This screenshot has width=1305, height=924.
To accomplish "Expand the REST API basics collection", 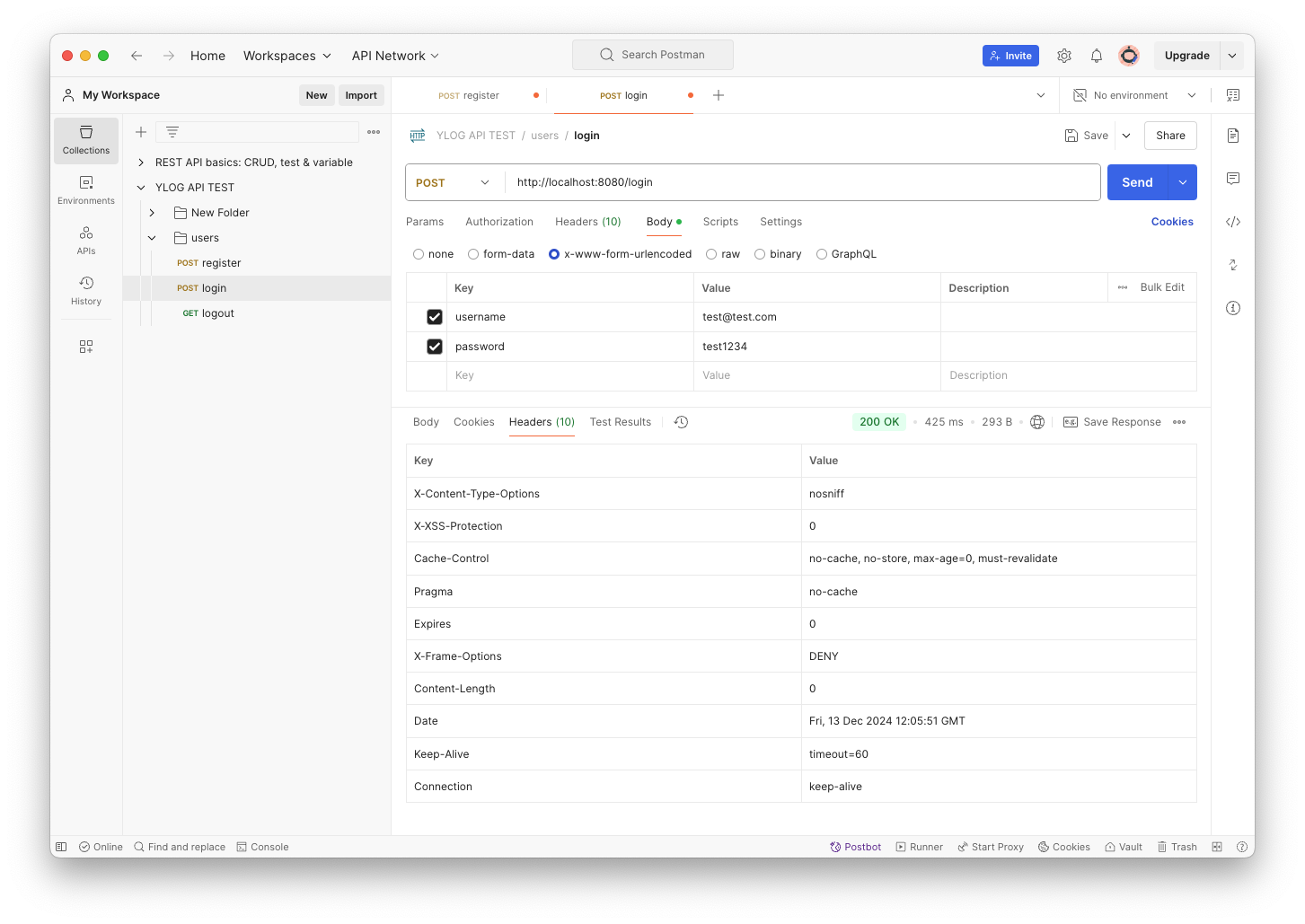I will (x=141, y=163).
